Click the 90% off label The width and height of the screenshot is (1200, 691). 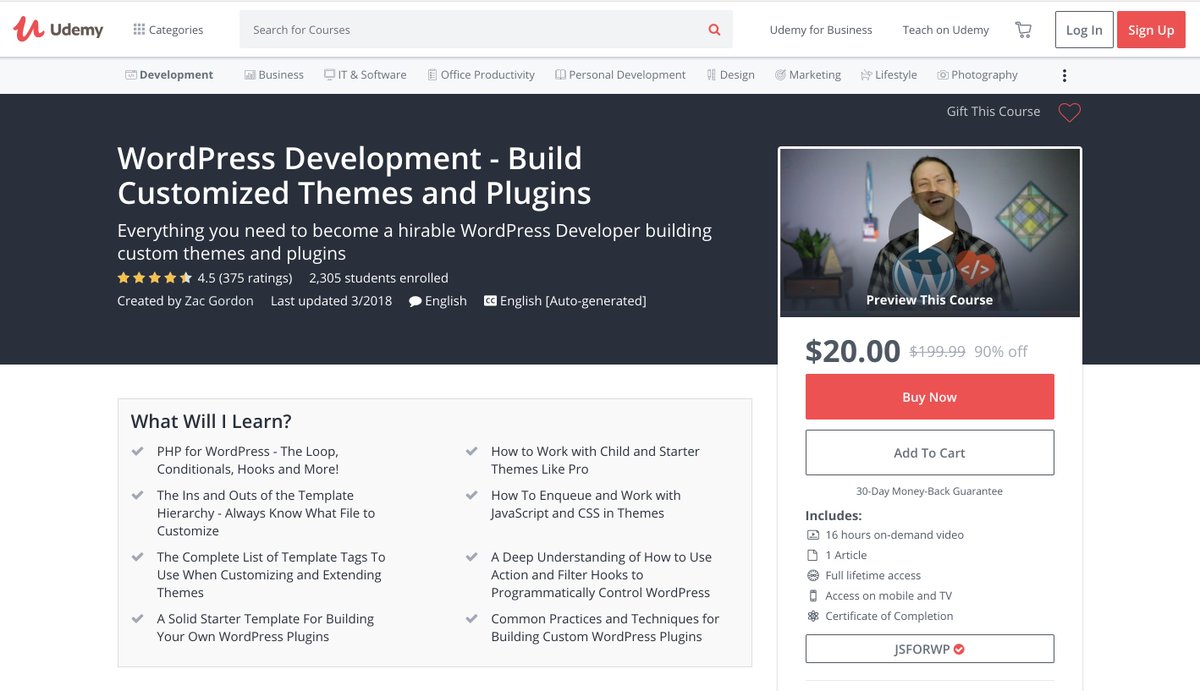click(1001, 352)
